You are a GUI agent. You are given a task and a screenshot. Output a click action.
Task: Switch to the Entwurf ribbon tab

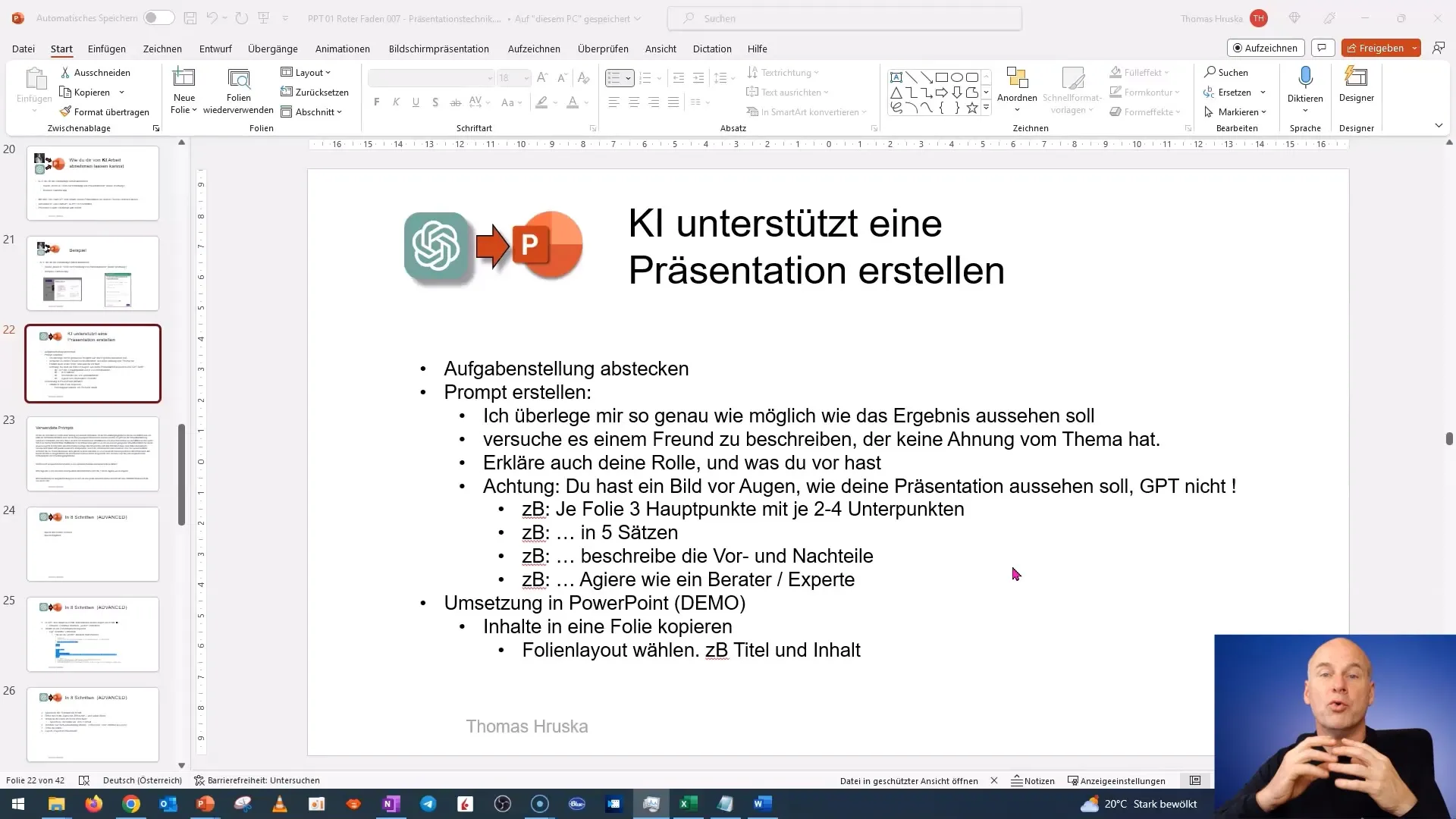click(x=215, y=49)
